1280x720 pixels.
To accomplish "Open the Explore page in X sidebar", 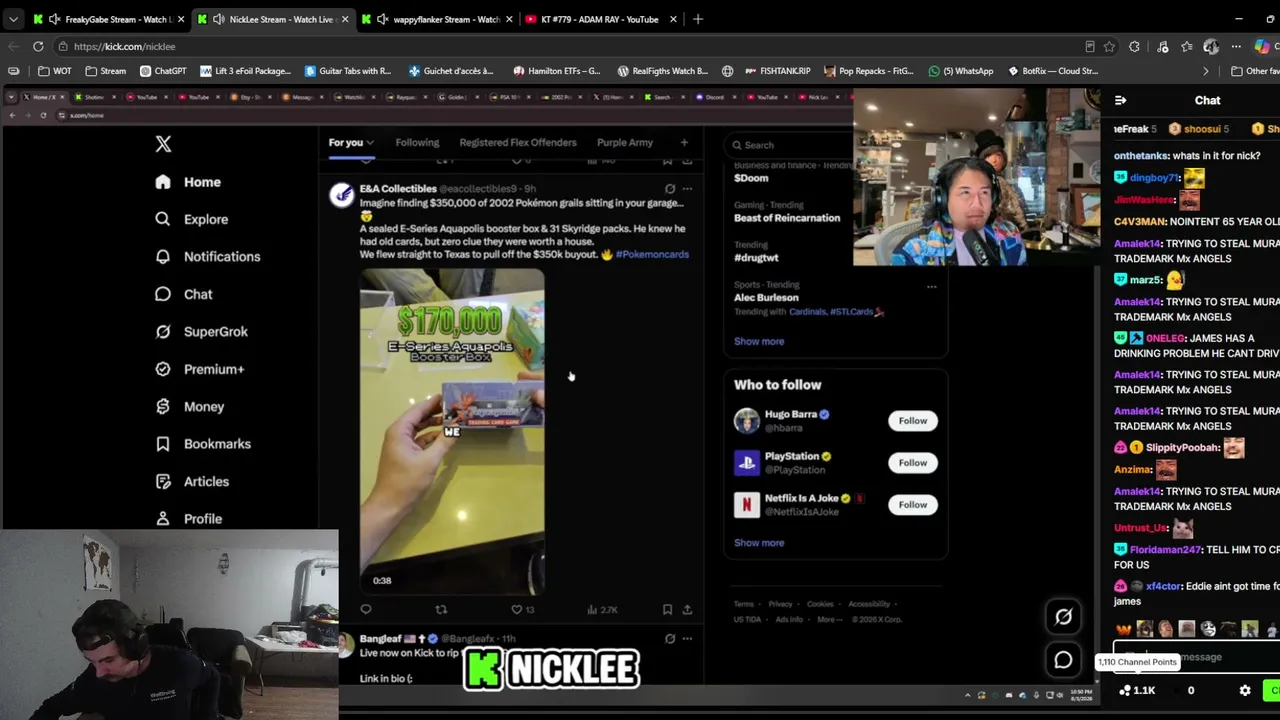I will click(x=191, y=219).
